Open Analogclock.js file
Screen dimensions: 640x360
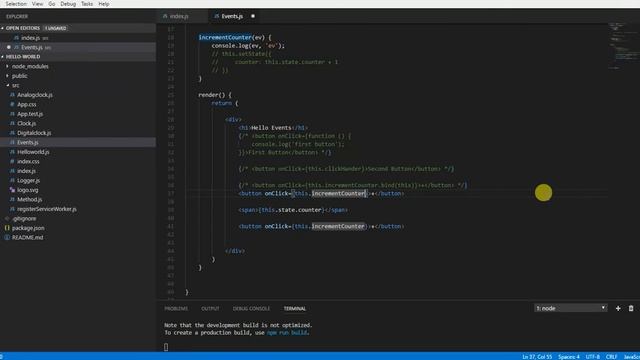(35, 95)
